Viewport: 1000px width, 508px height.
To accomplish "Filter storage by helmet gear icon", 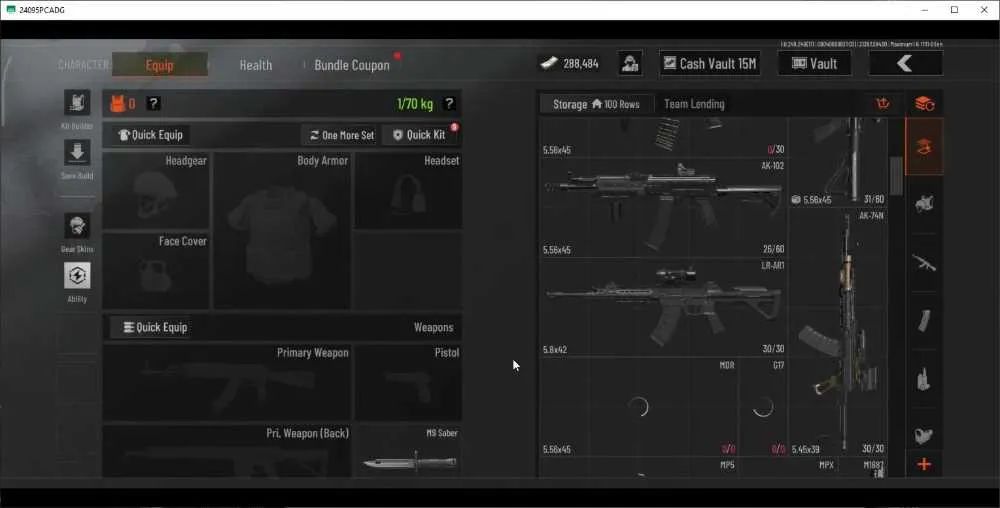I will click(924, 204).
